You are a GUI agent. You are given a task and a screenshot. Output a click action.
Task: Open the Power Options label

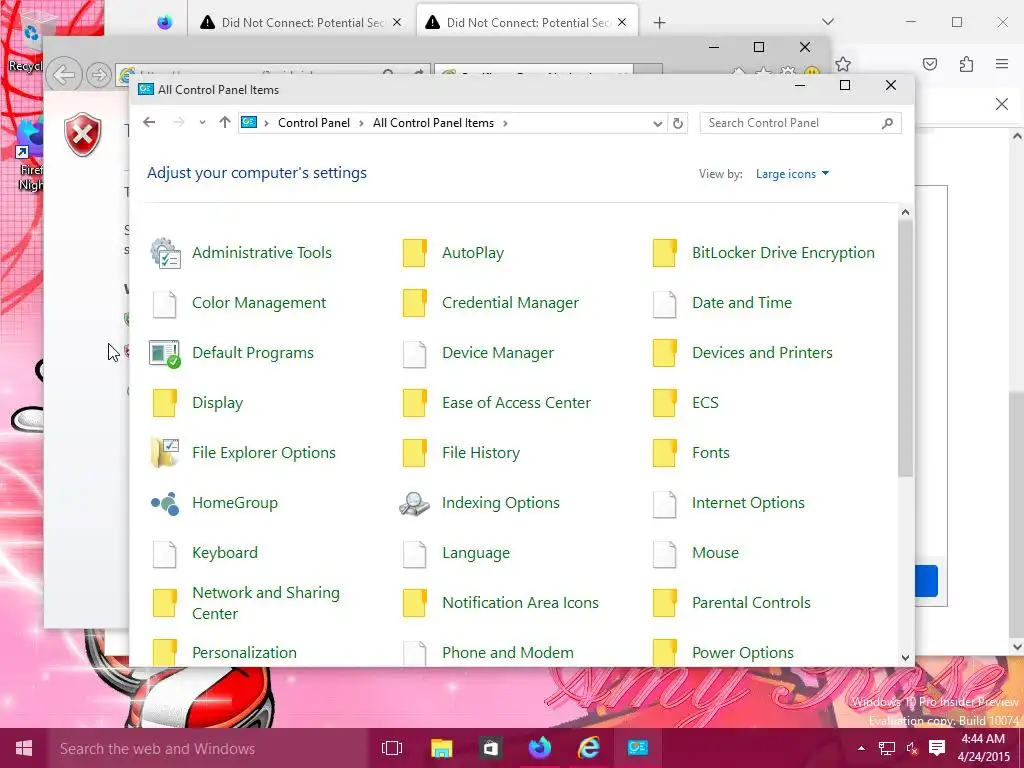tap(743, 652)
